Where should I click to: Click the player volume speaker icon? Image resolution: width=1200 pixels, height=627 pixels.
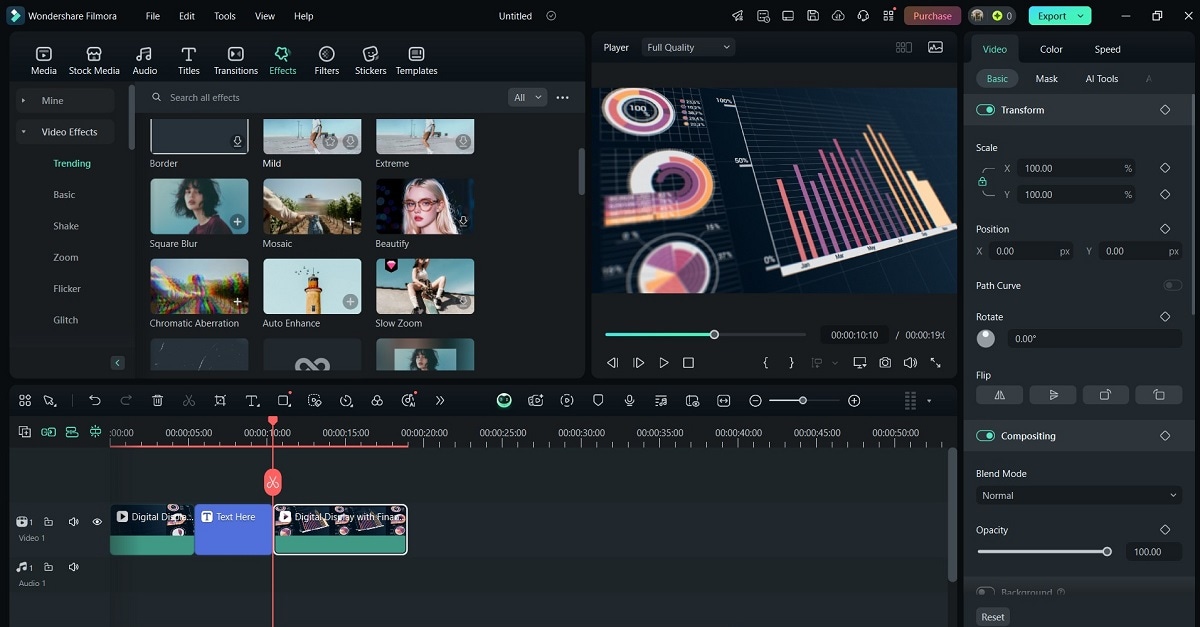(x=910, y=363)
